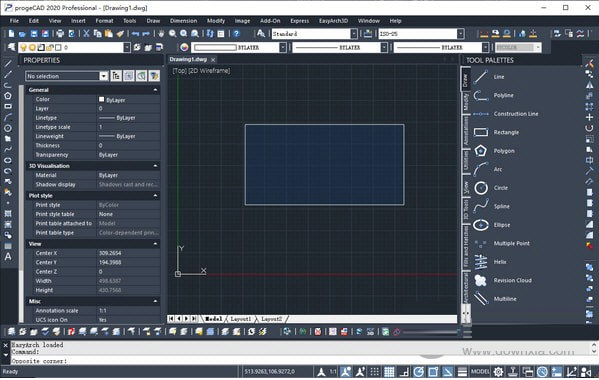Click the New drawing icon
The width and height of the screenshot is (599, 380).
(11, 34)
